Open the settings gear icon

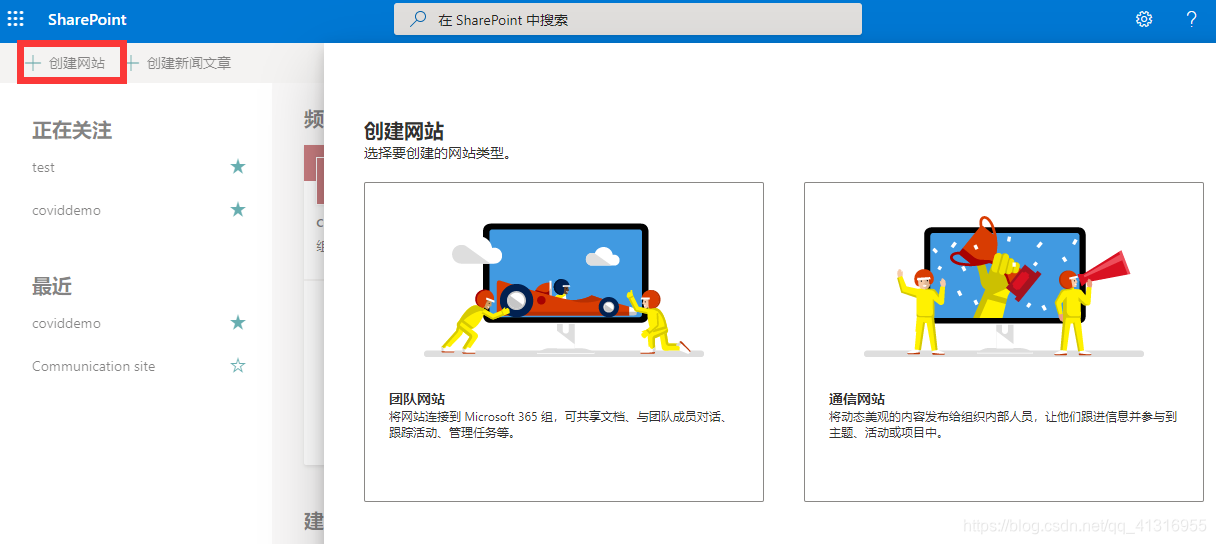1144,19
